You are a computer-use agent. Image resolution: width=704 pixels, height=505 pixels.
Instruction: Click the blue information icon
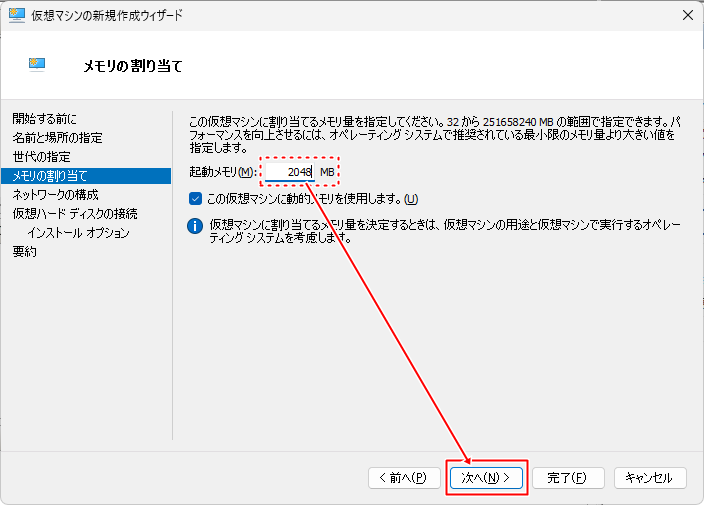pos(196,226)
